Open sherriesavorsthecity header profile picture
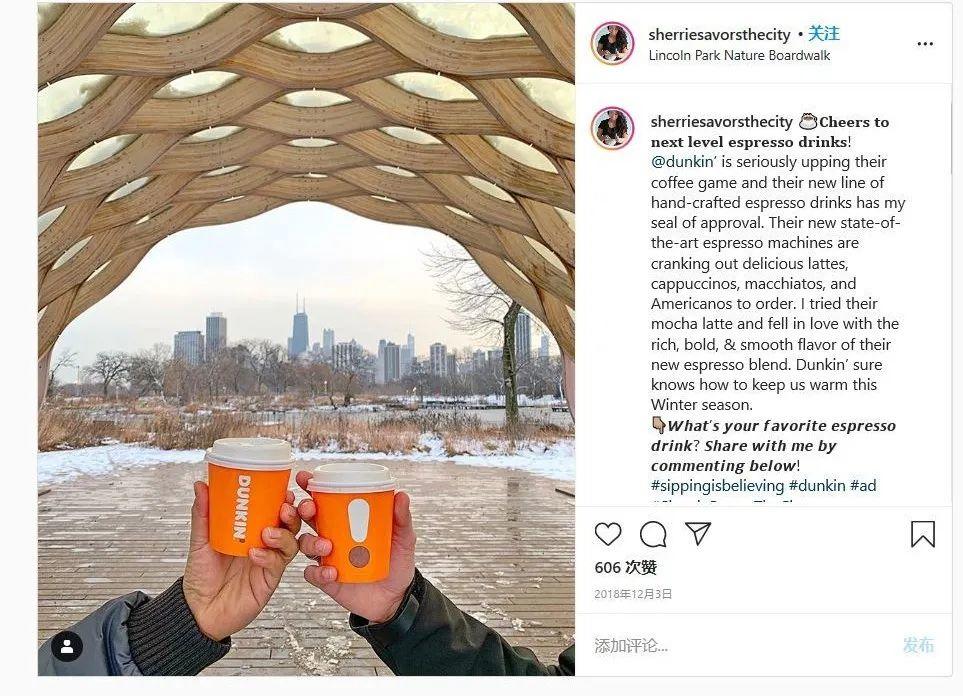963x696 pixels. (x=612, y=44)
